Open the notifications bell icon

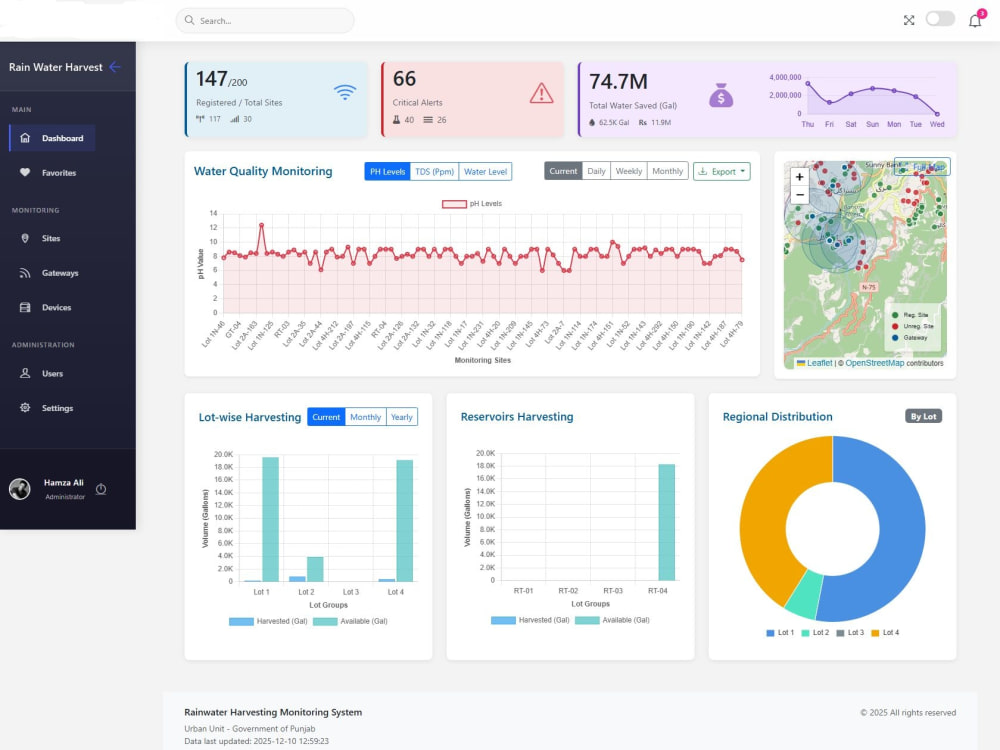click(975, 20)
